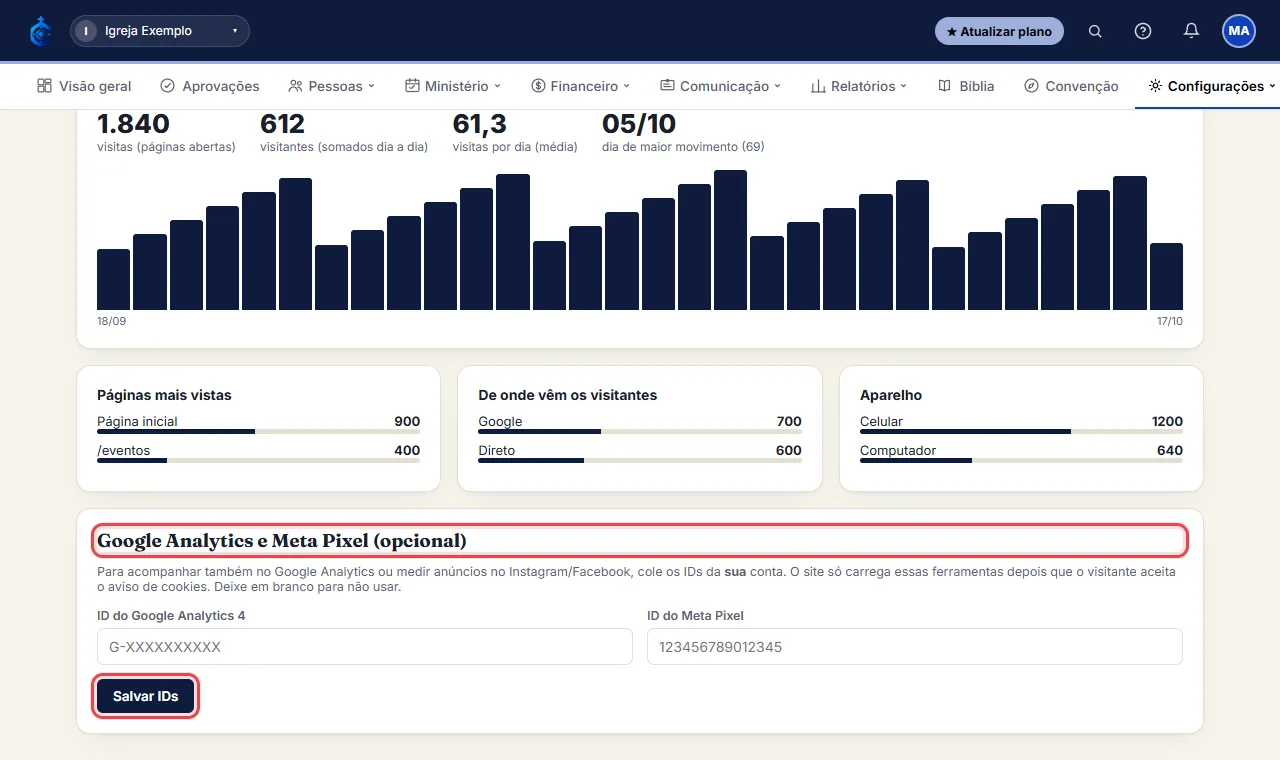Click the Financeiro dollar coin icon

[538, 86]
